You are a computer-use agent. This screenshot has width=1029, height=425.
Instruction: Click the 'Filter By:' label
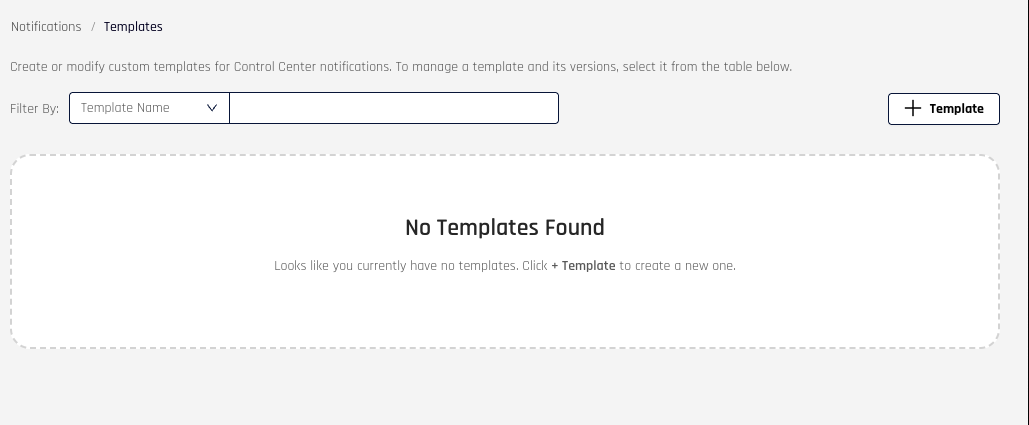[x=35, y=108]
